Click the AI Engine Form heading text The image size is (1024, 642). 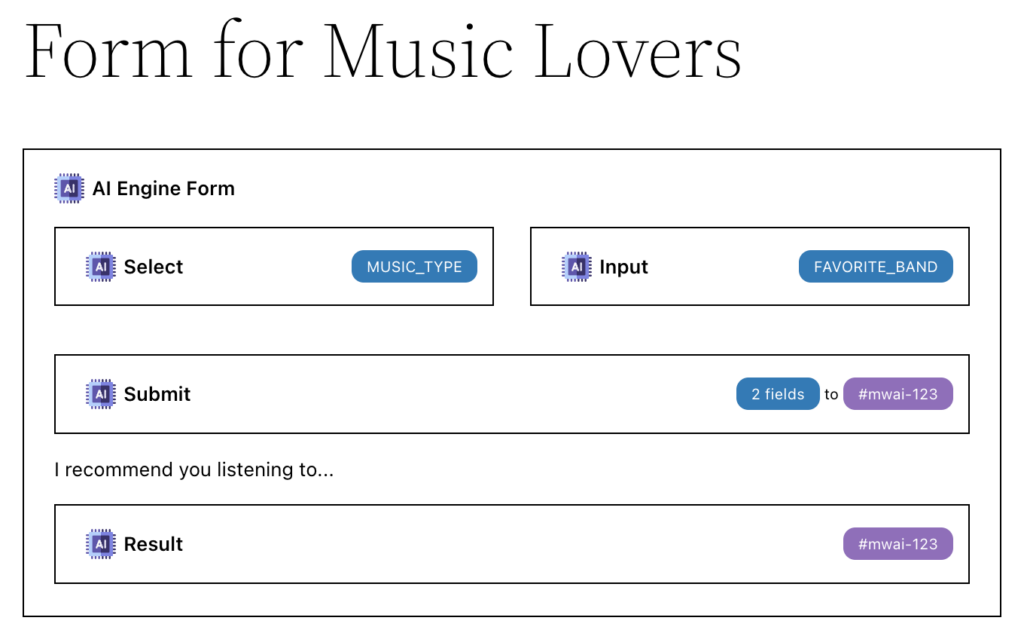coord(163,189)
